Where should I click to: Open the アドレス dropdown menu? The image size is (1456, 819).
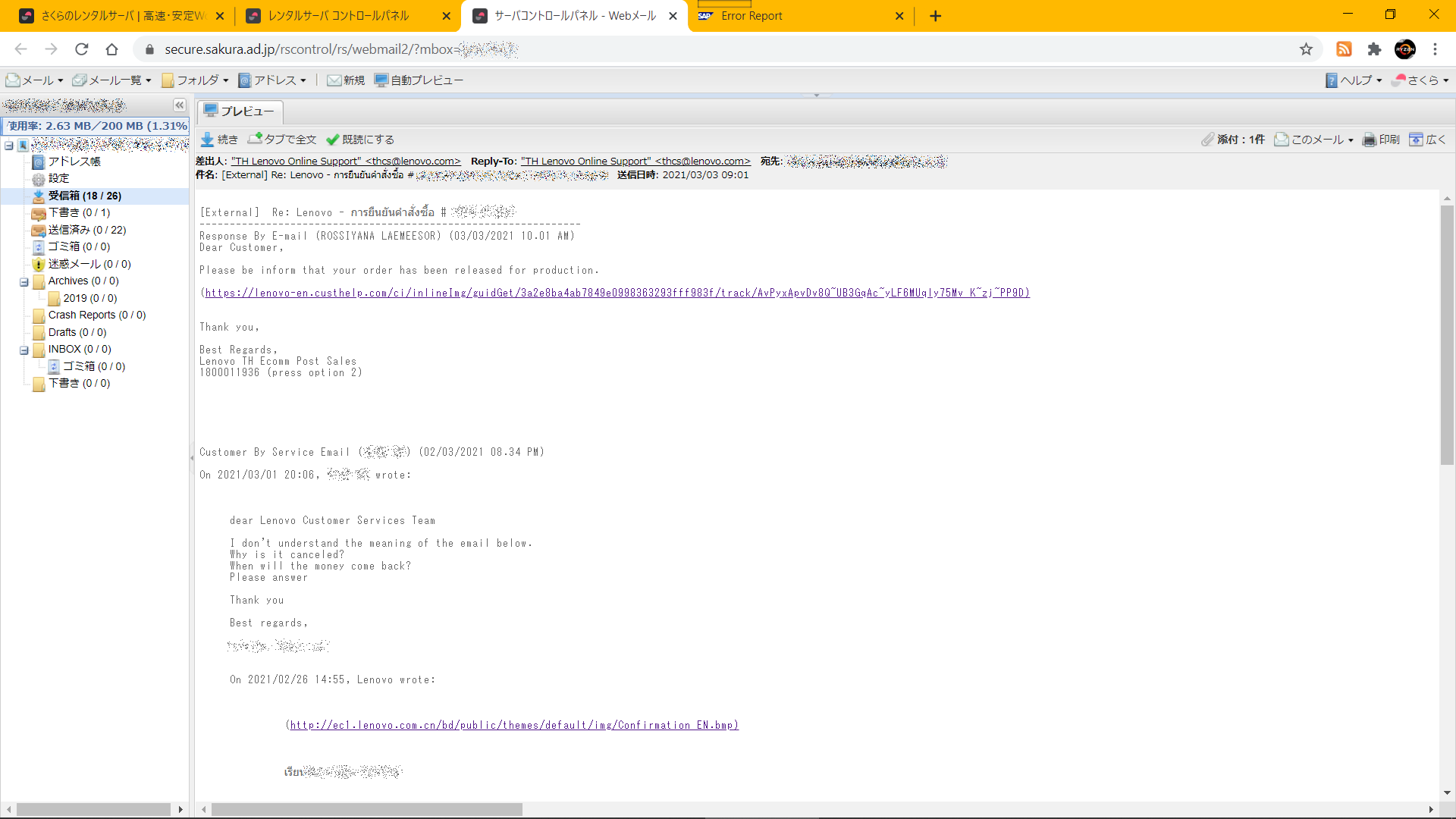(x=271, y=80)
